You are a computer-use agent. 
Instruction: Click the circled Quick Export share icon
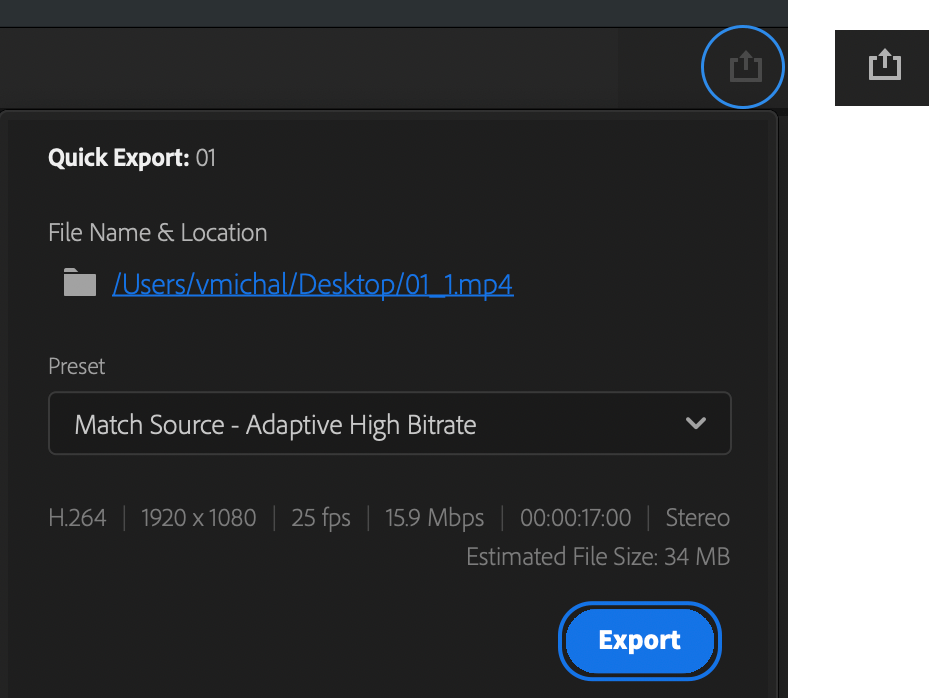point(745,66)
